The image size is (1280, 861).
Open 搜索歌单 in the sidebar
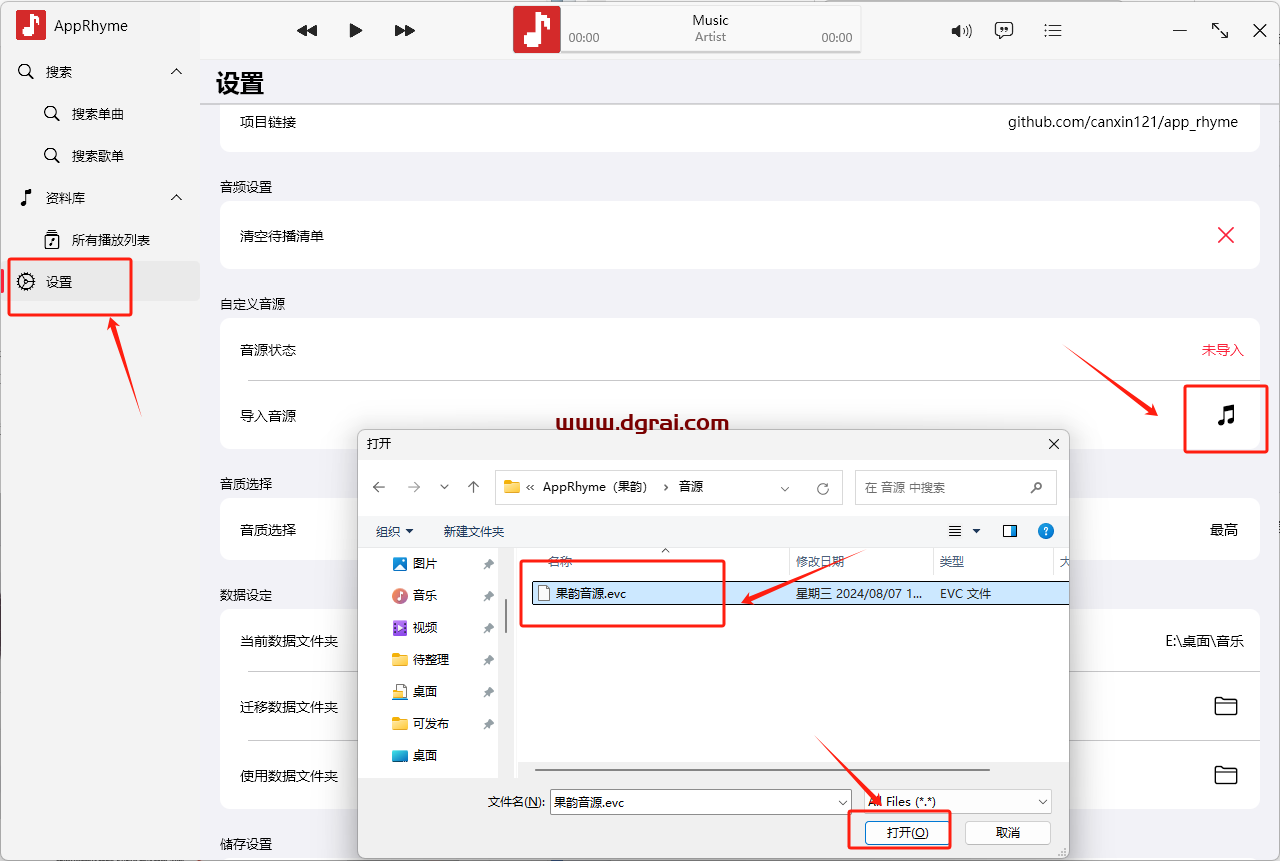click(x=100, y=156)
